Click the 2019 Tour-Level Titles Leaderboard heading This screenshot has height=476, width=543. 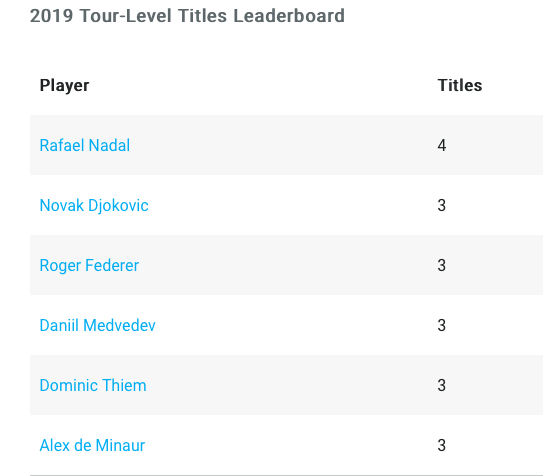pyautogui.click(x=187, y=16)
